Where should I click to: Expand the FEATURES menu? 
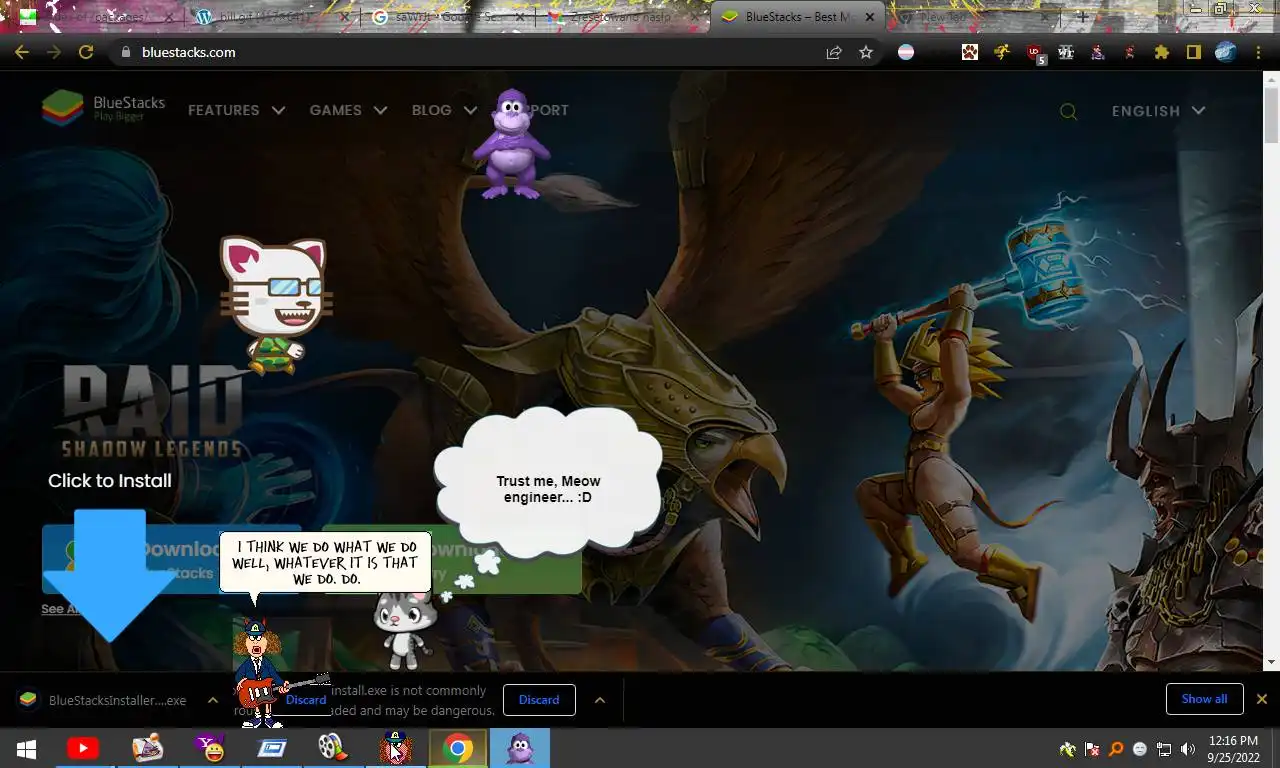pyautogui.click(x=236, y=110)
